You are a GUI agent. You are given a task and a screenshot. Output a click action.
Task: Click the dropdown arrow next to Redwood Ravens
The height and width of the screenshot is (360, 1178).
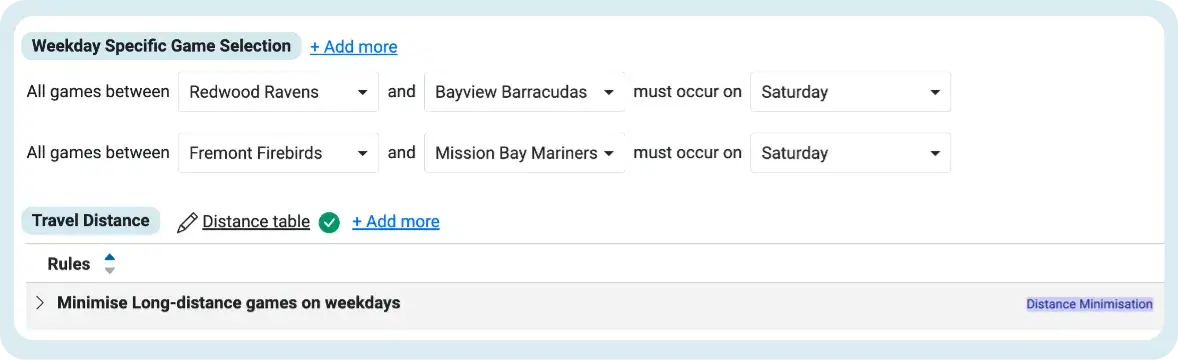(362, 92)
